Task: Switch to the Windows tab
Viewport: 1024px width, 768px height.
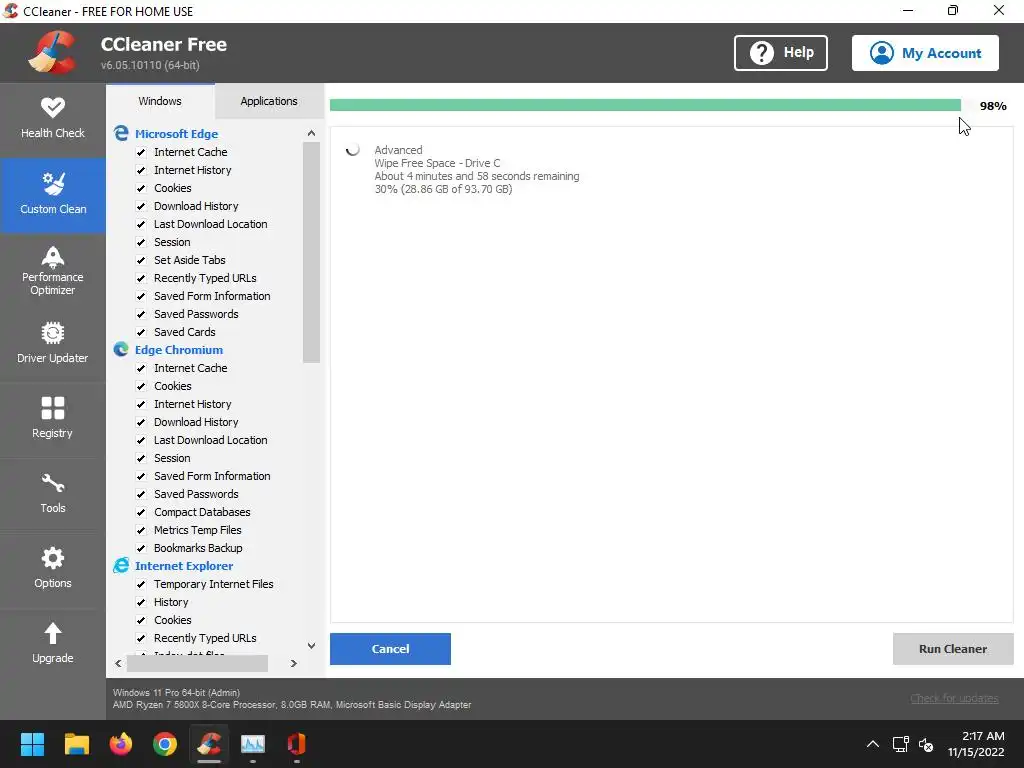Action: (160, 101)
